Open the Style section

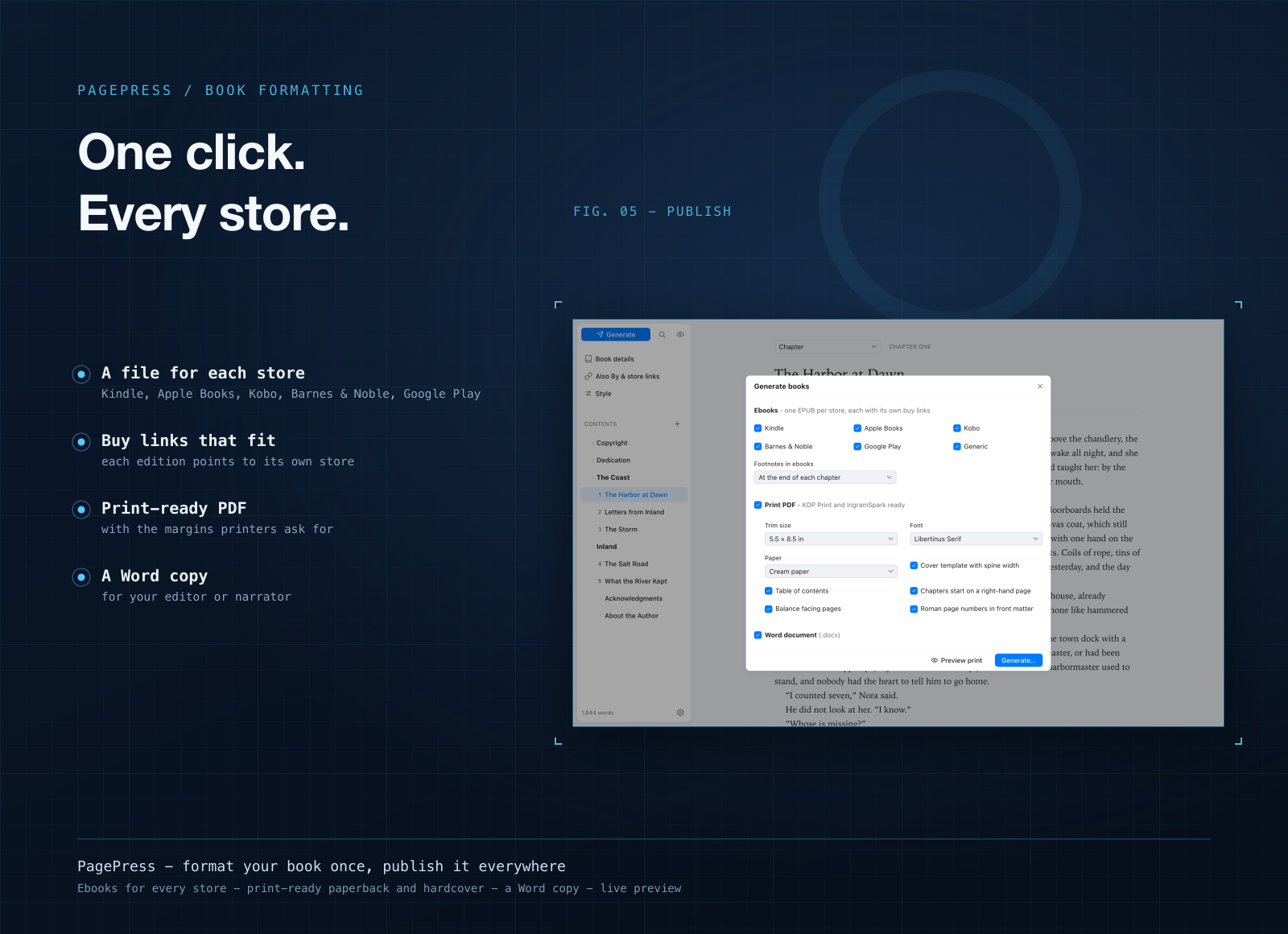pyautogui.click(x=634, y=394)
